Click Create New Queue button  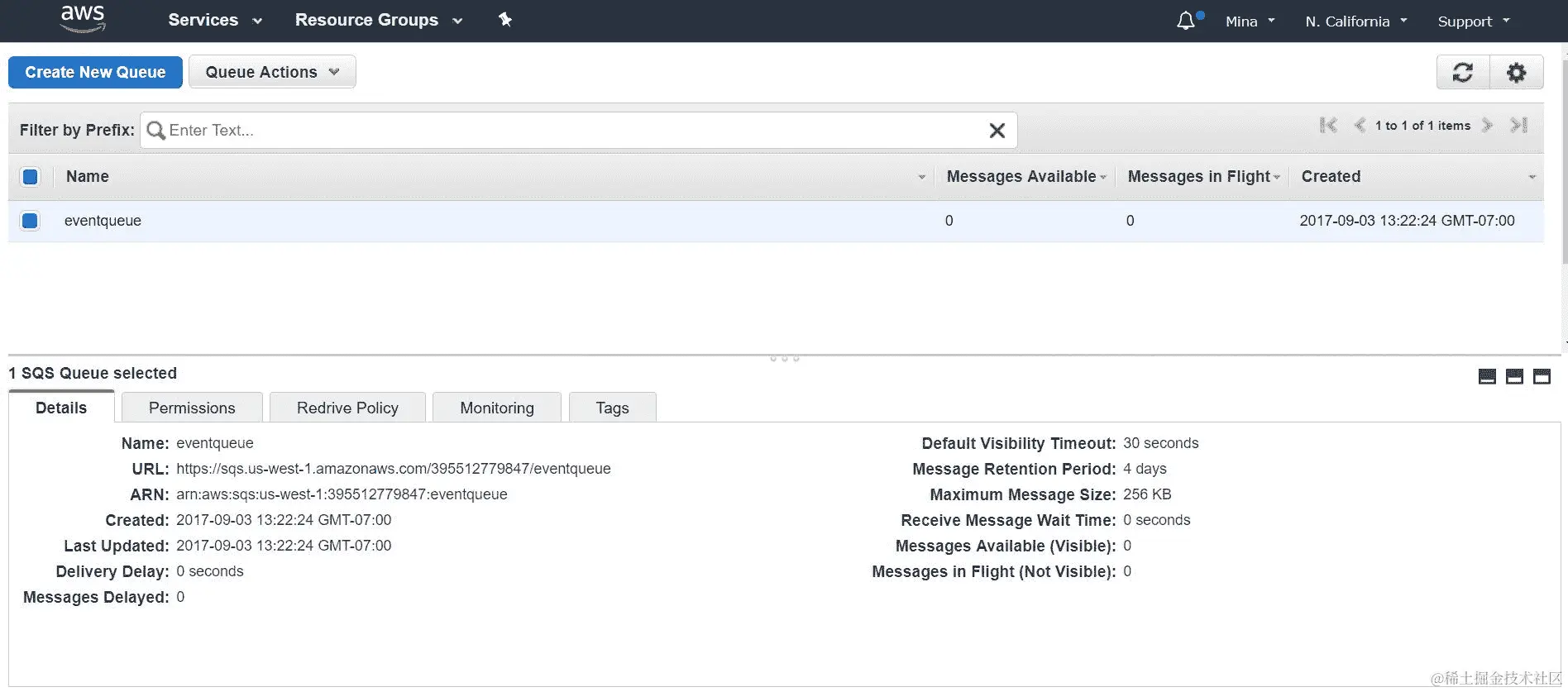(95, 72)
